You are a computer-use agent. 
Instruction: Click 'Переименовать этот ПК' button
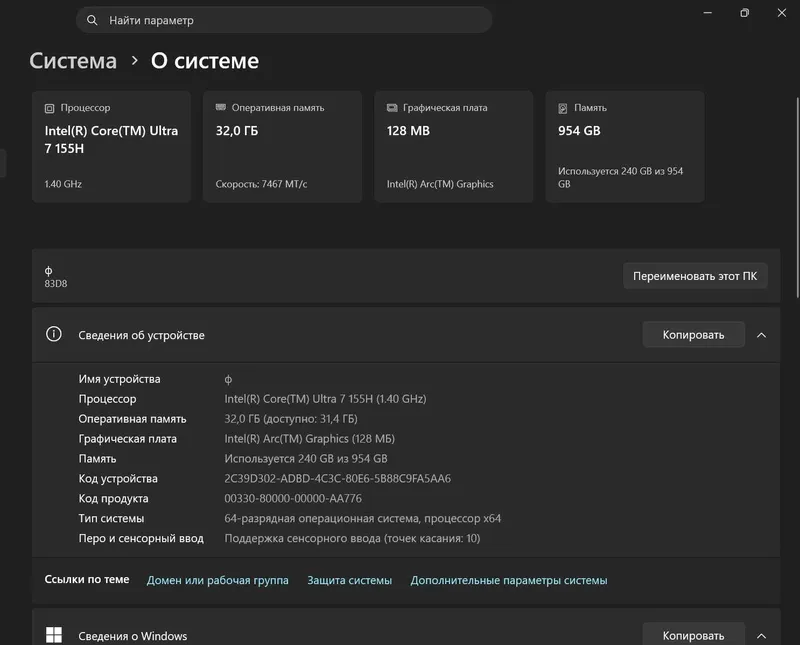(x=695, y=276)
